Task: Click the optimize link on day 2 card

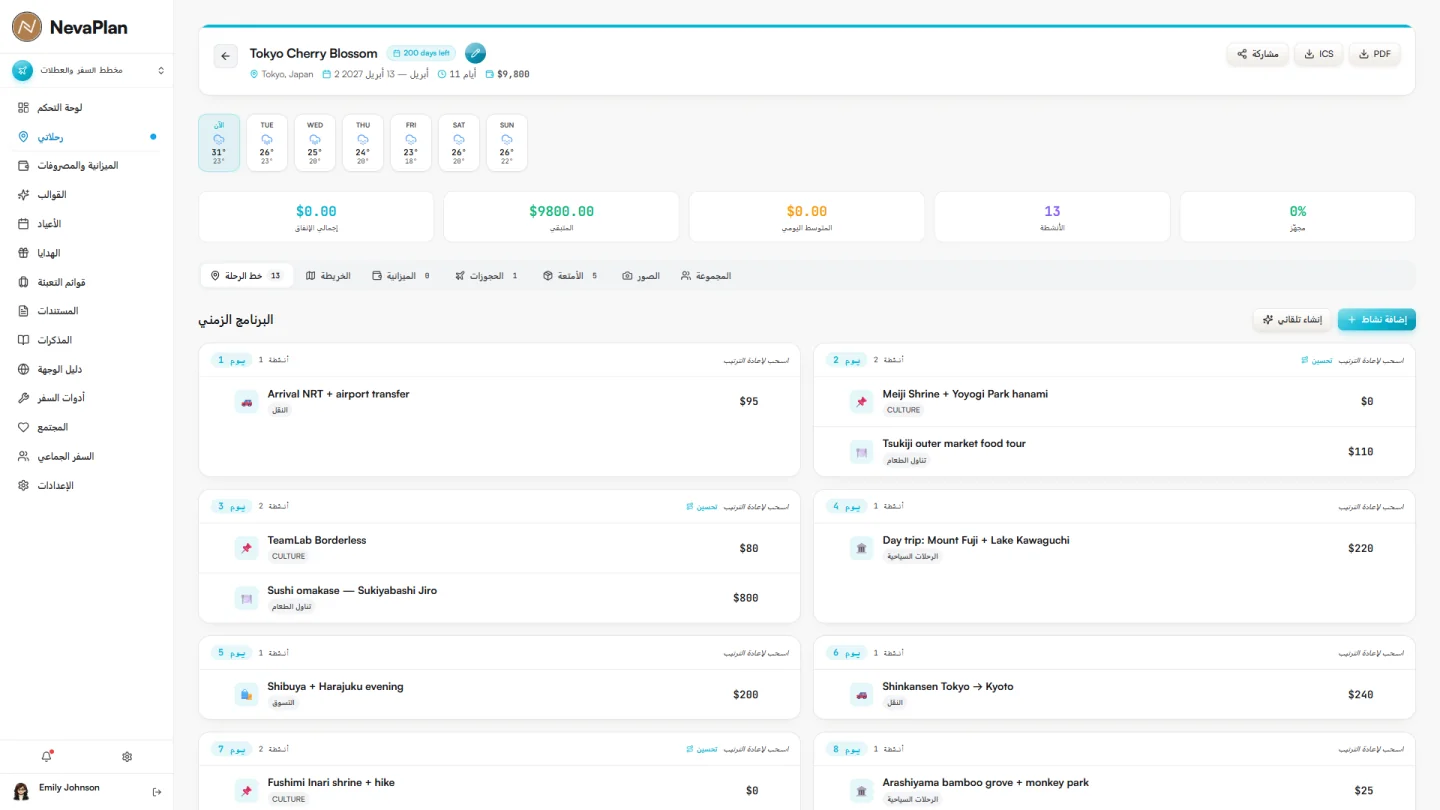Action: [x=1316, y=360]
